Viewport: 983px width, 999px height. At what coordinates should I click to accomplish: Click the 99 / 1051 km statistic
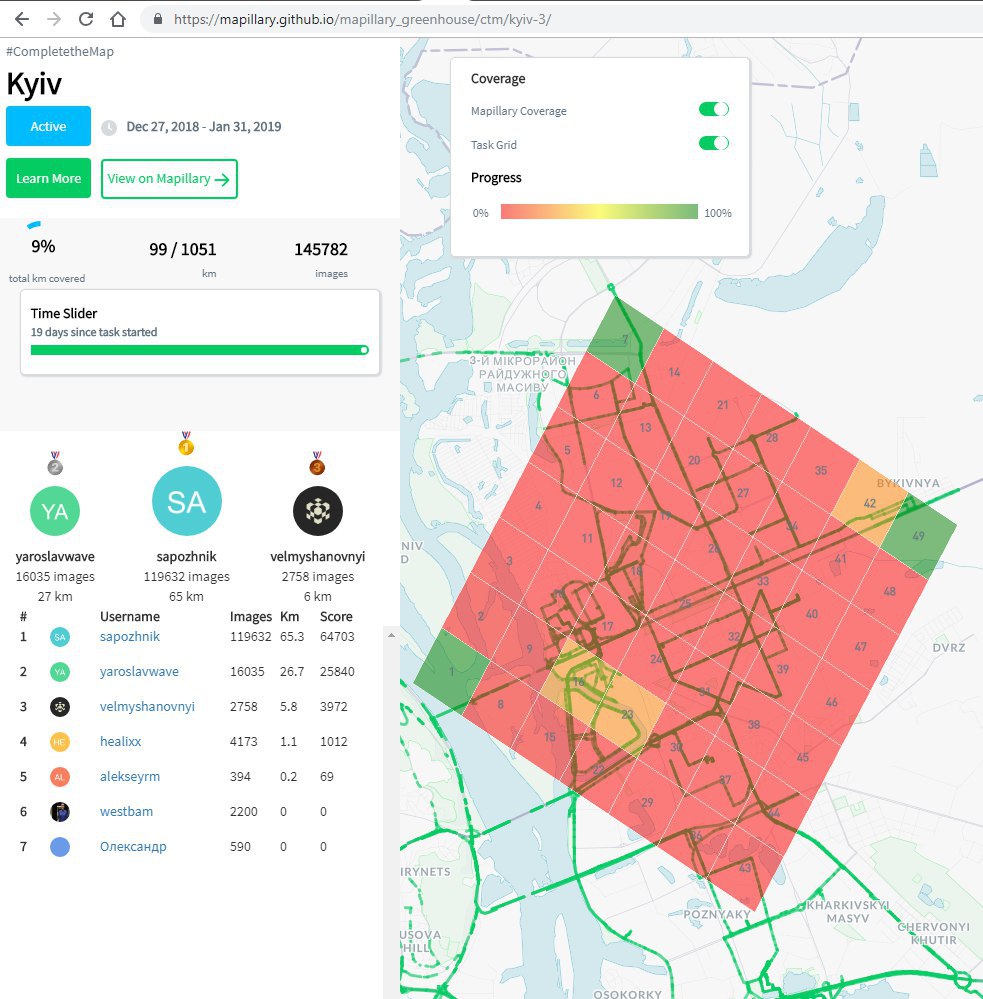pos(183,249)
